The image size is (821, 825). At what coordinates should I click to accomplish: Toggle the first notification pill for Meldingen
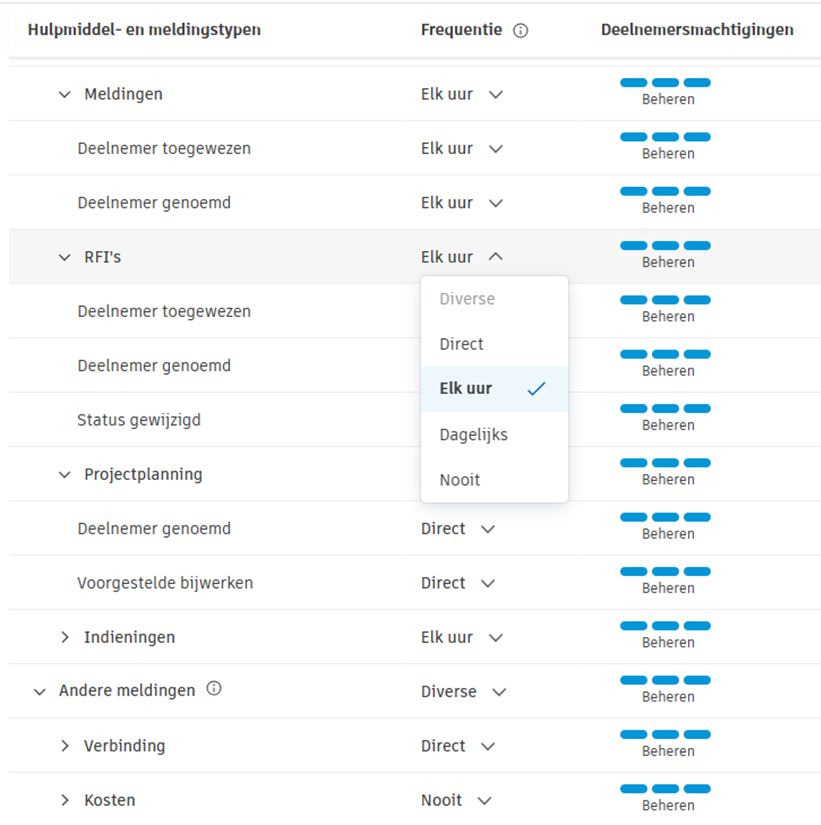pyautogui.click(x=632, y=84)
